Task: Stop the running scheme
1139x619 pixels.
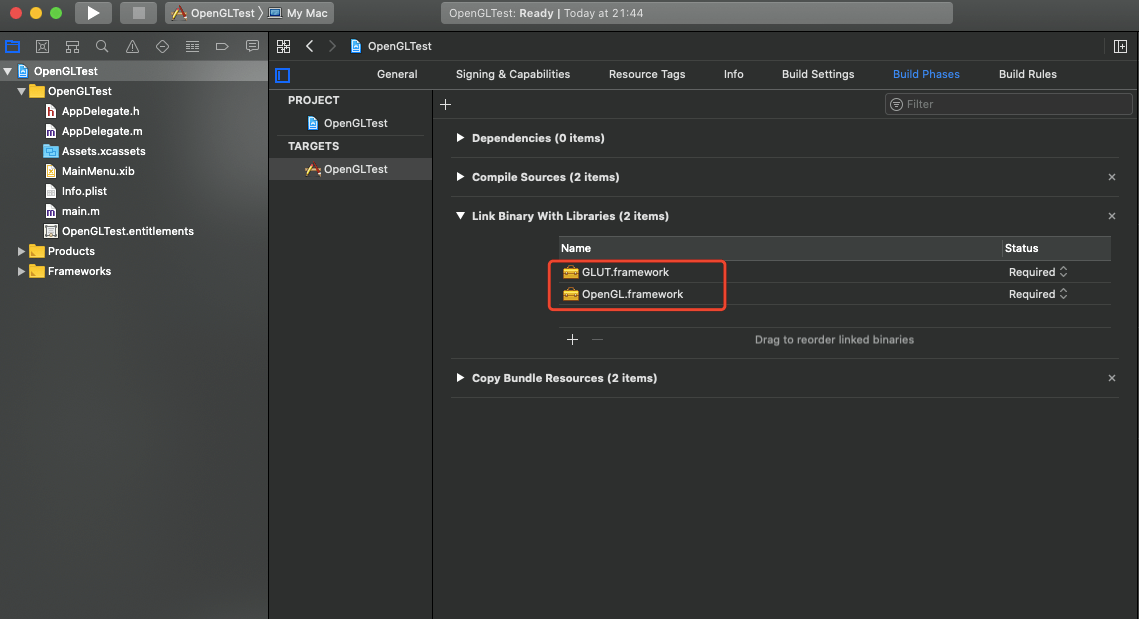Action: tap(138, 13)
